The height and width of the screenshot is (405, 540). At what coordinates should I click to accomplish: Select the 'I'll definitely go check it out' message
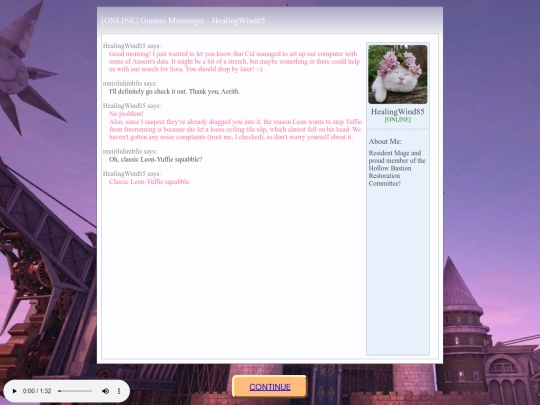pos(174,92)
